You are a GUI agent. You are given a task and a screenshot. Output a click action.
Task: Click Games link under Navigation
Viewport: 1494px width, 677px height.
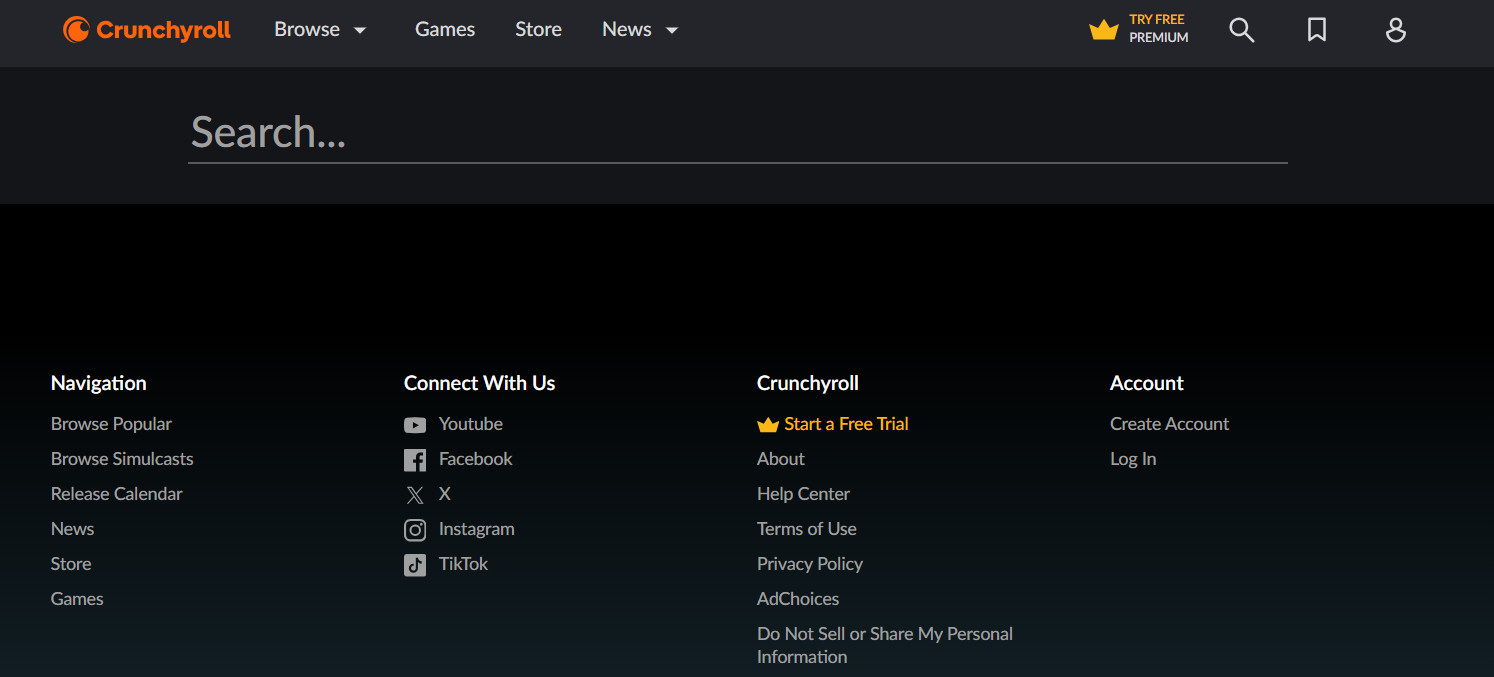pyautogui.click(x=77, y=599)
